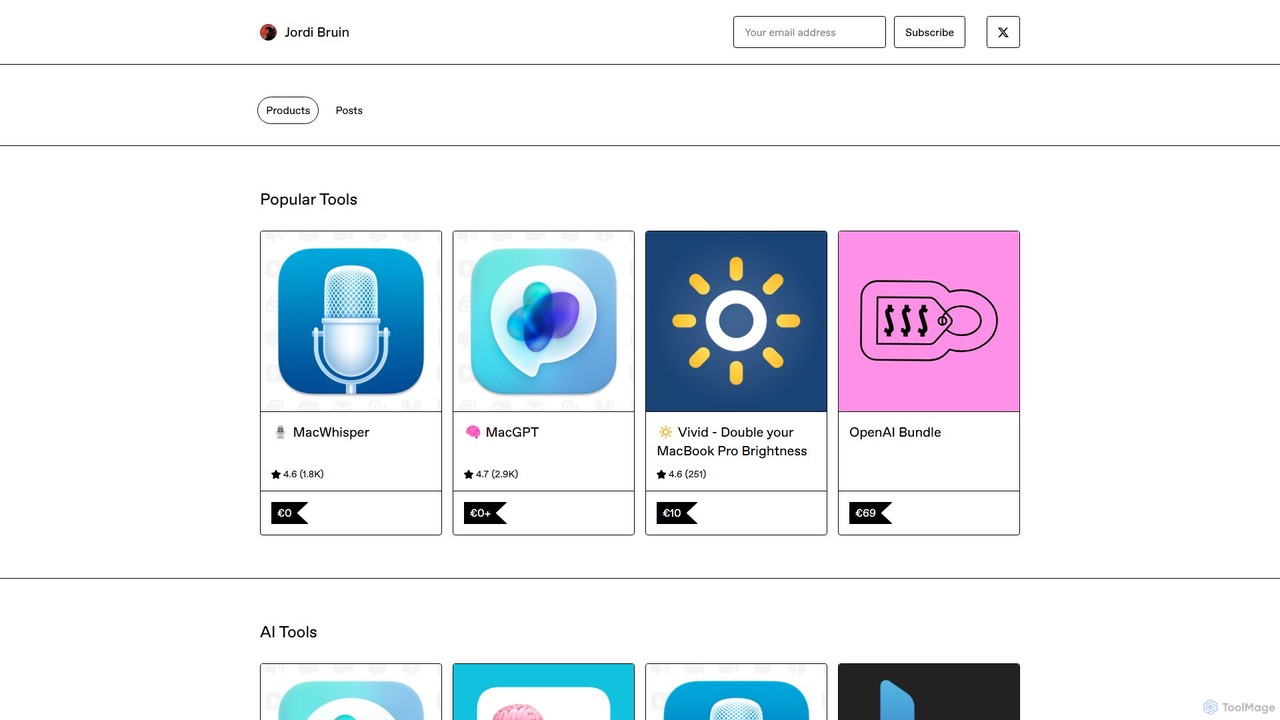The height and width of the screenshot is (720, 1280).
Task: Open the MacWhisper product thumbnail in Popular Tools
Action: coord(351,321)
